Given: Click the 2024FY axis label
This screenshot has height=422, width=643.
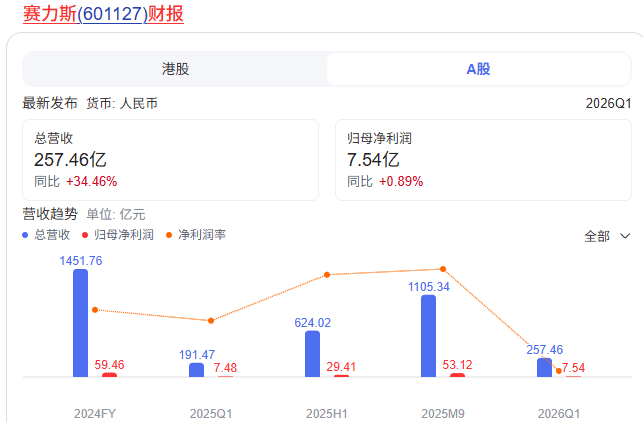Looking at the screenshot, I should point(95,413).
